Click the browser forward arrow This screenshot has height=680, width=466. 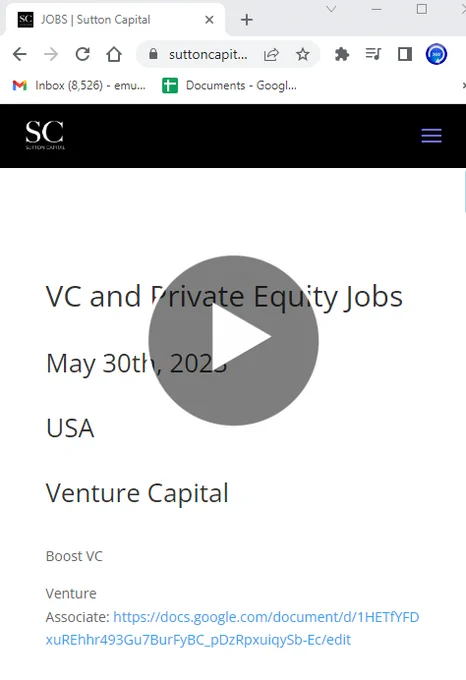(x=51, y=54)
